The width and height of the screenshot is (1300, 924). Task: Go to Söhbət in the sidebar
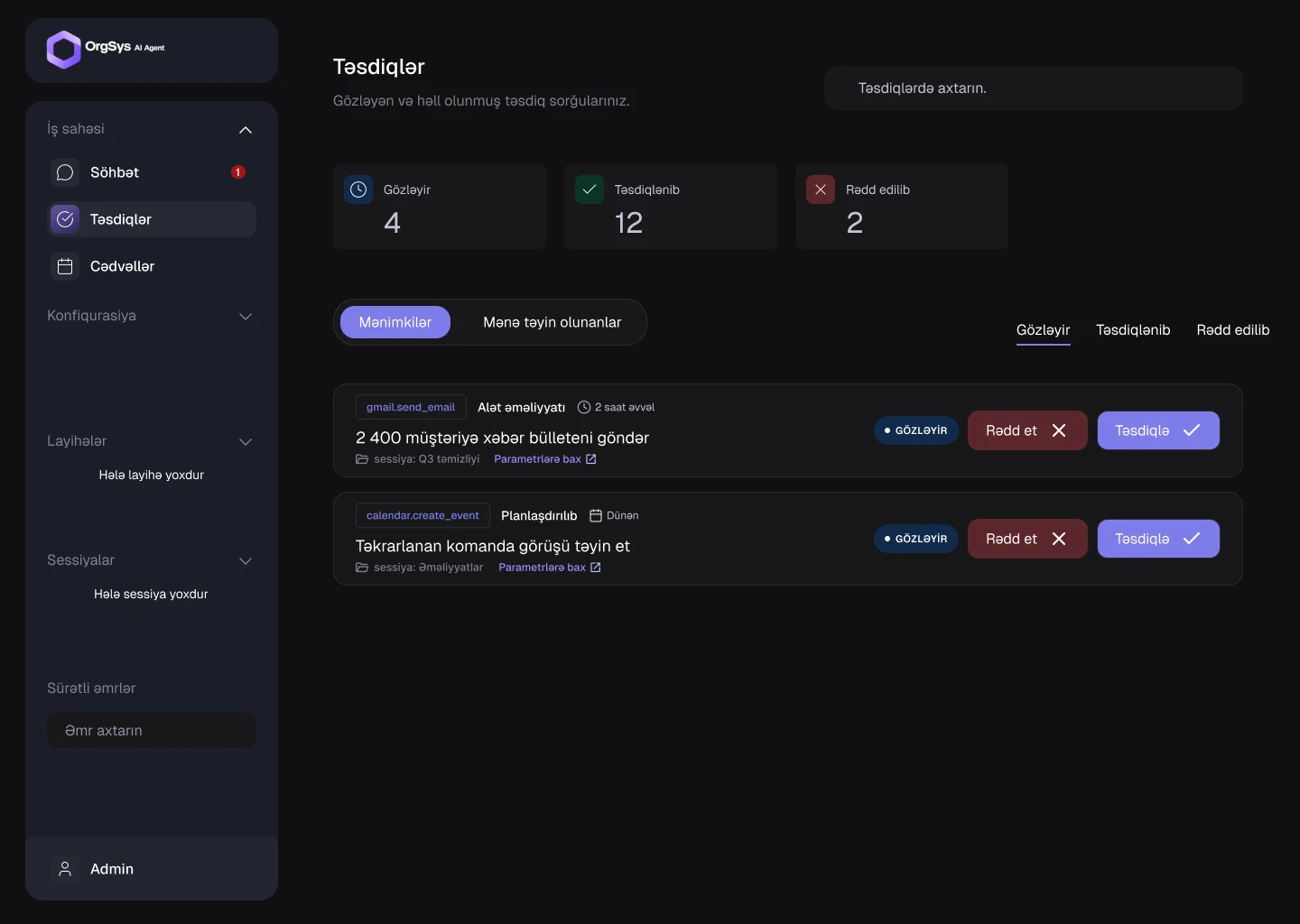[152, 172]
